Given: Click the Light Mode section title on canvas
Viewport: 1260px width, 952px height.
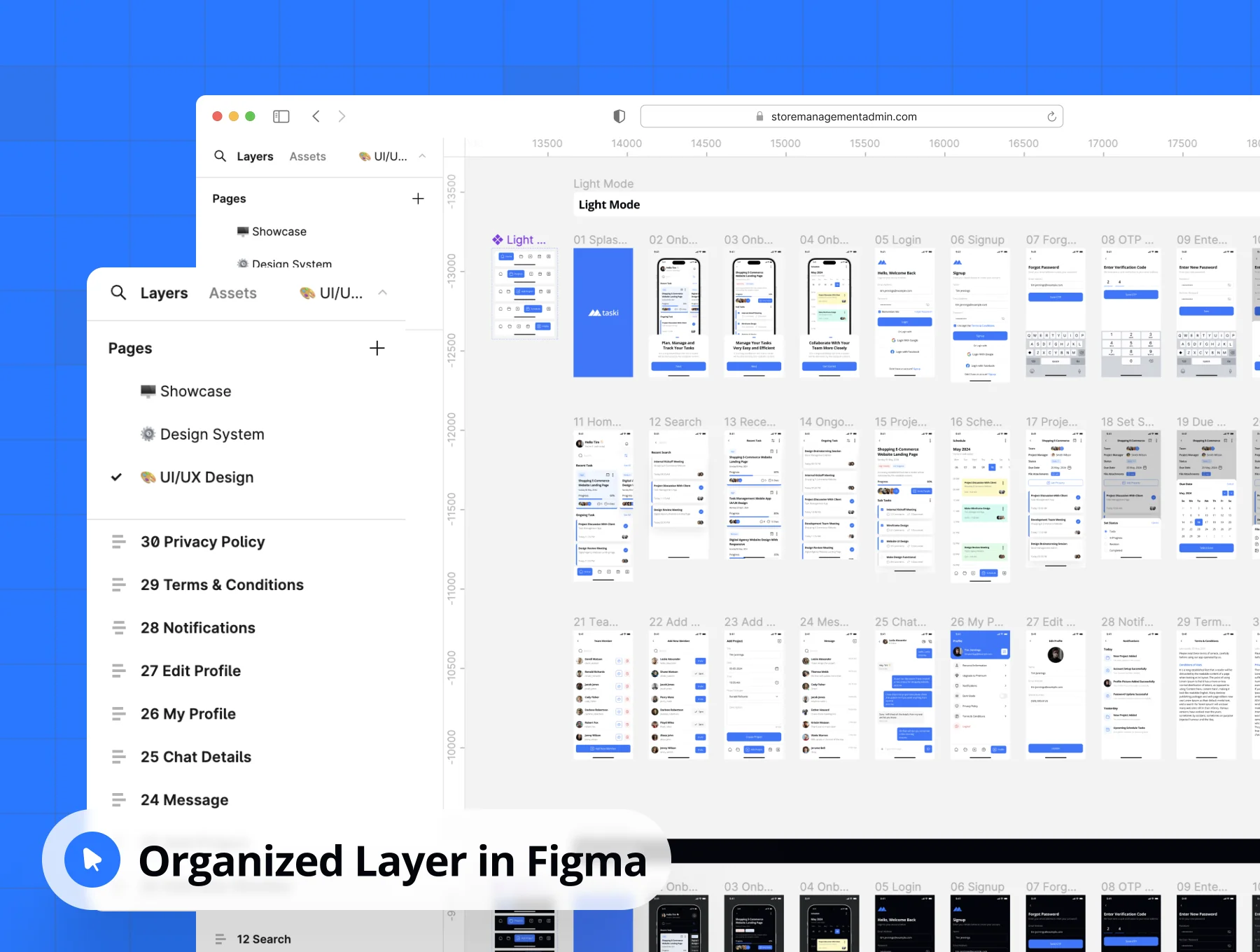Looking at the screenshot, I should [x=609, y=204].
